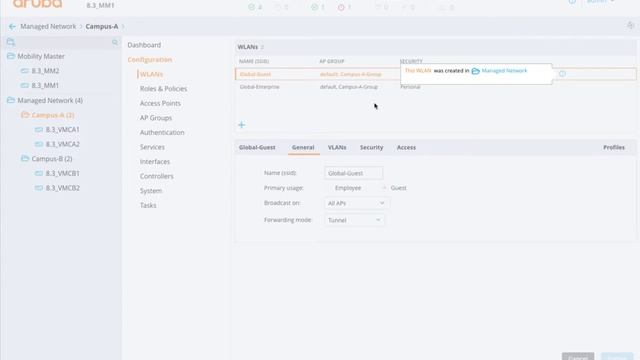
Task: Open the Dashboard menu
Action: [144, 45]
